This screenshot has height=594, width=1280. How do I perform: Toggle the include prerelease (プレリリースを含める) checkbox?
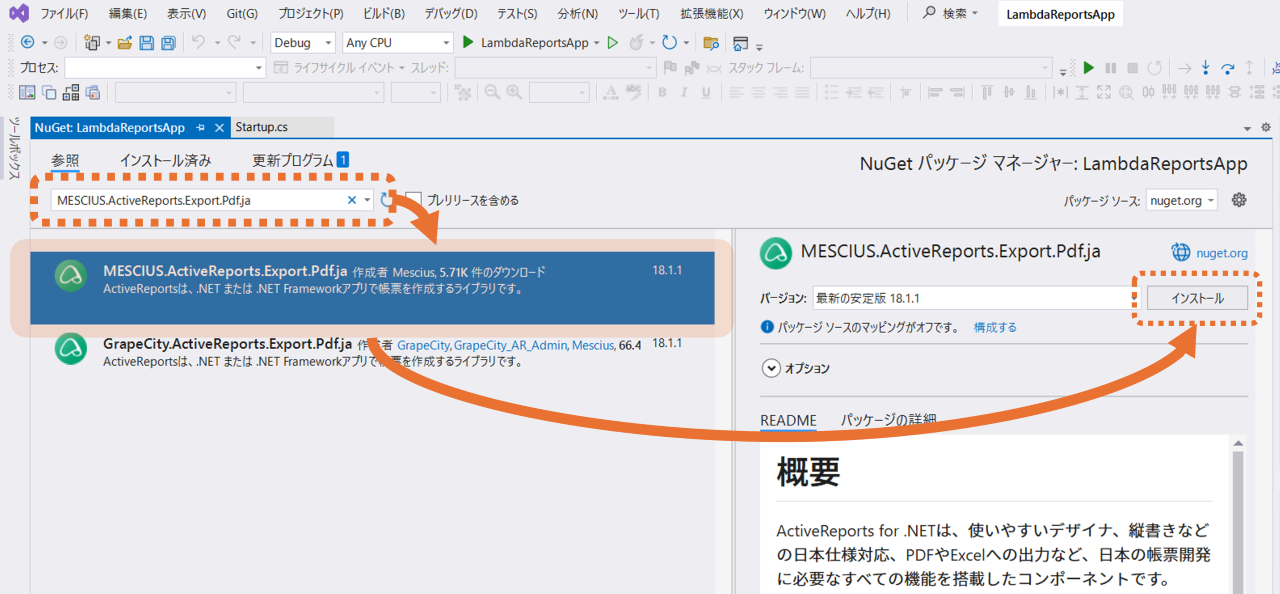coord(414,200)
